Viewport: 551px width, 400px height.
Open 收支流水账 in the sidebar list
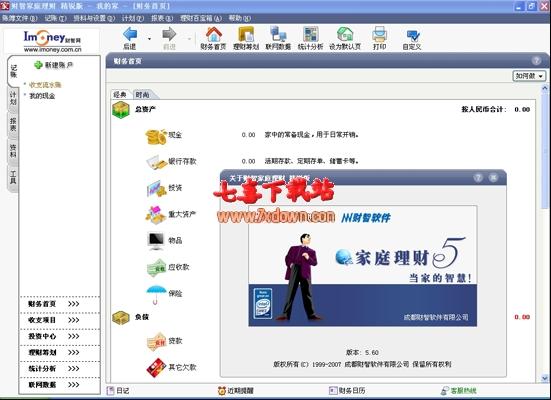click(45, 85)
